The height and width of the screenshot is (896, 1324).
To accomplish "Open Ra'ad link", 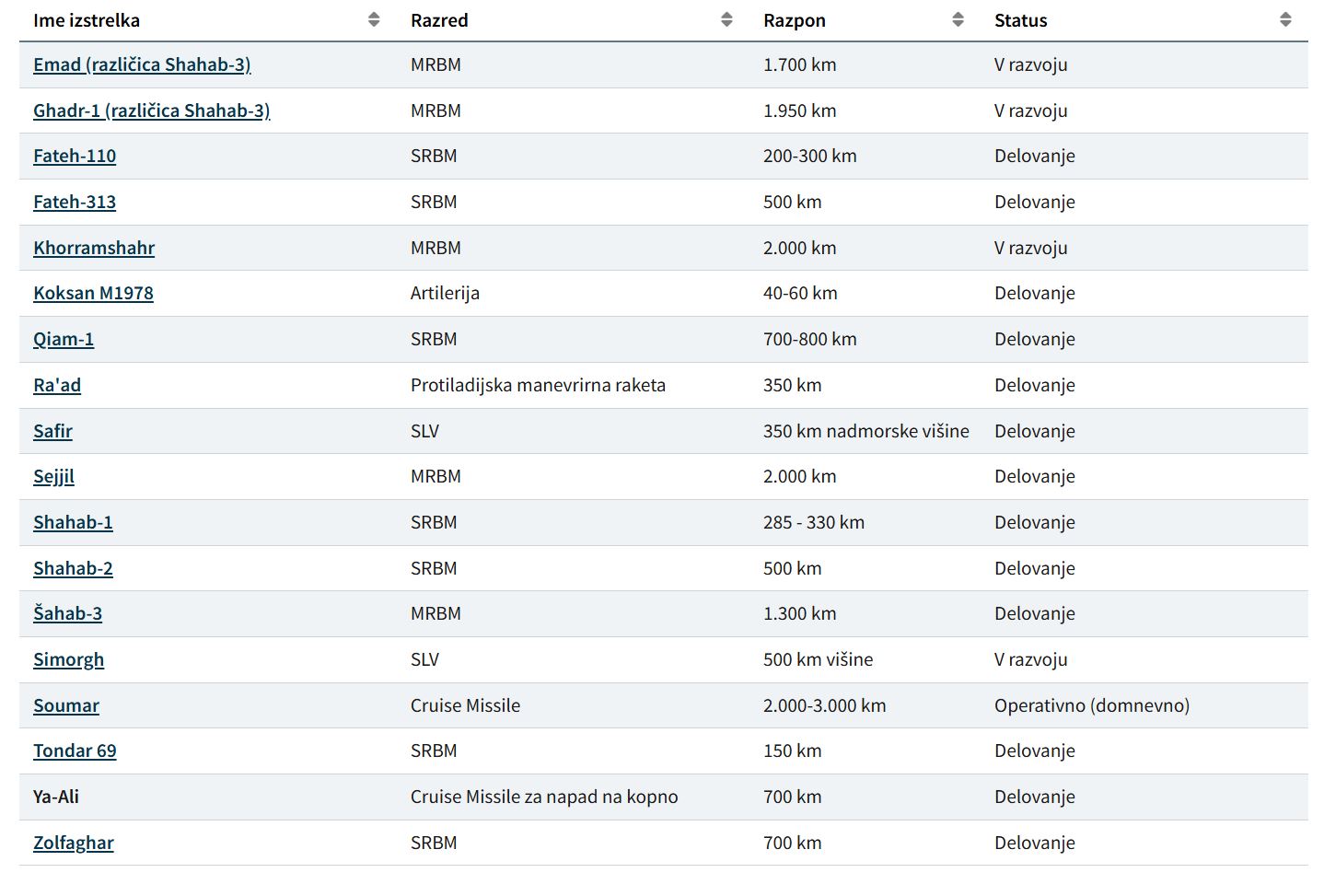I will [x=57, y=385].
